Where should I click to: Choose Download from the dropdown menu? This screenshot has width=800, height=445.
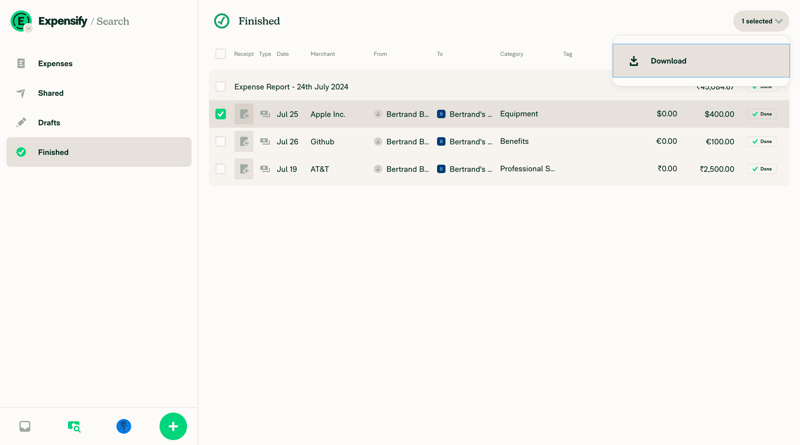(x=701, y=61)
